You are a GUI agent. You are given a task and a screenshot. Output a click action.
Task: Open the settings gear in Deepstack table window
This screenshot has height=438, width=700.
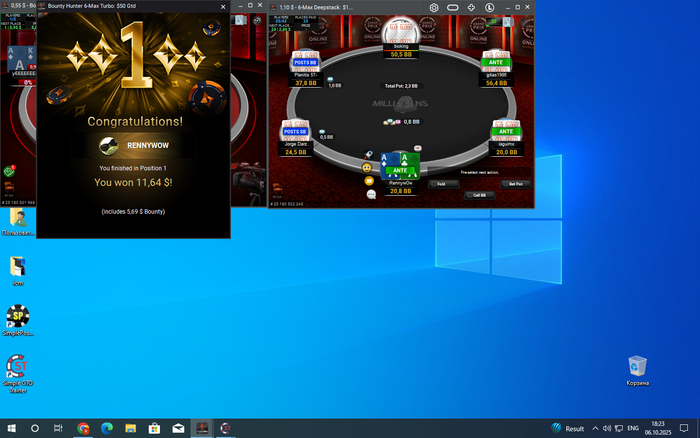434,7
